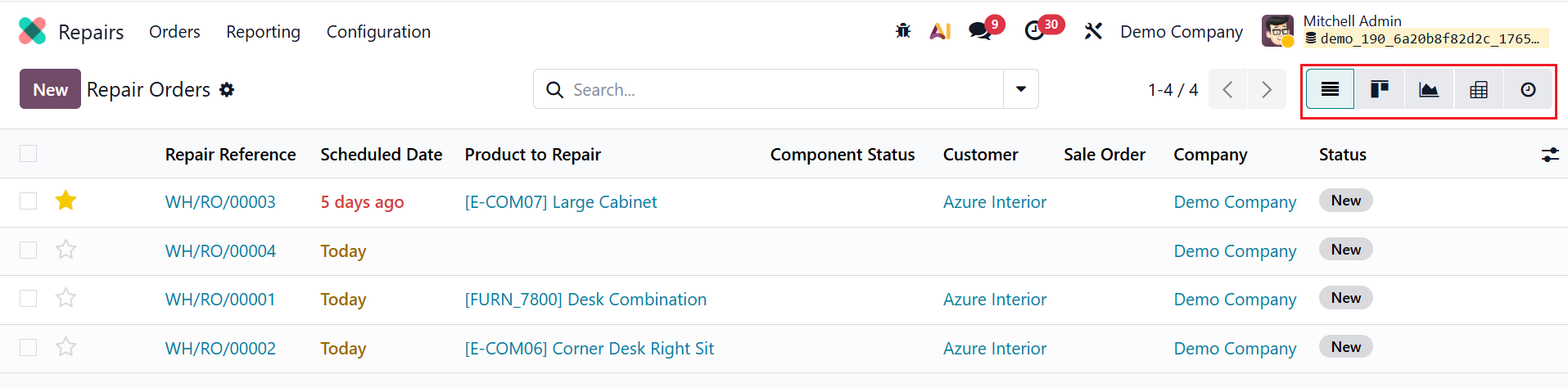
Task: Open the conversations messages icon
Action: coord(980,31)
